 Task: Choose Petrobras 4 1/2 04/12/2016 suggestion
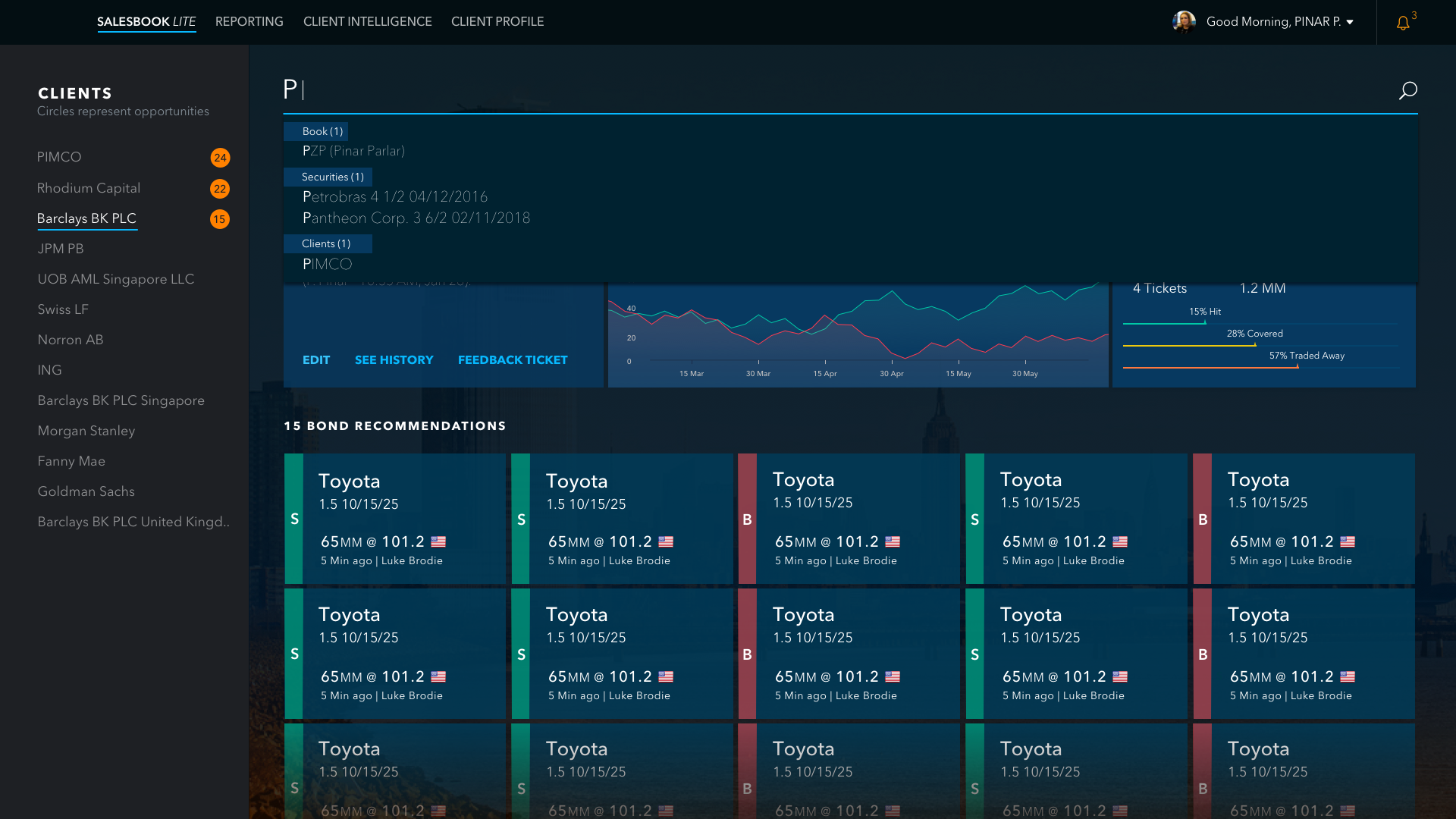[x=395, y=196]
